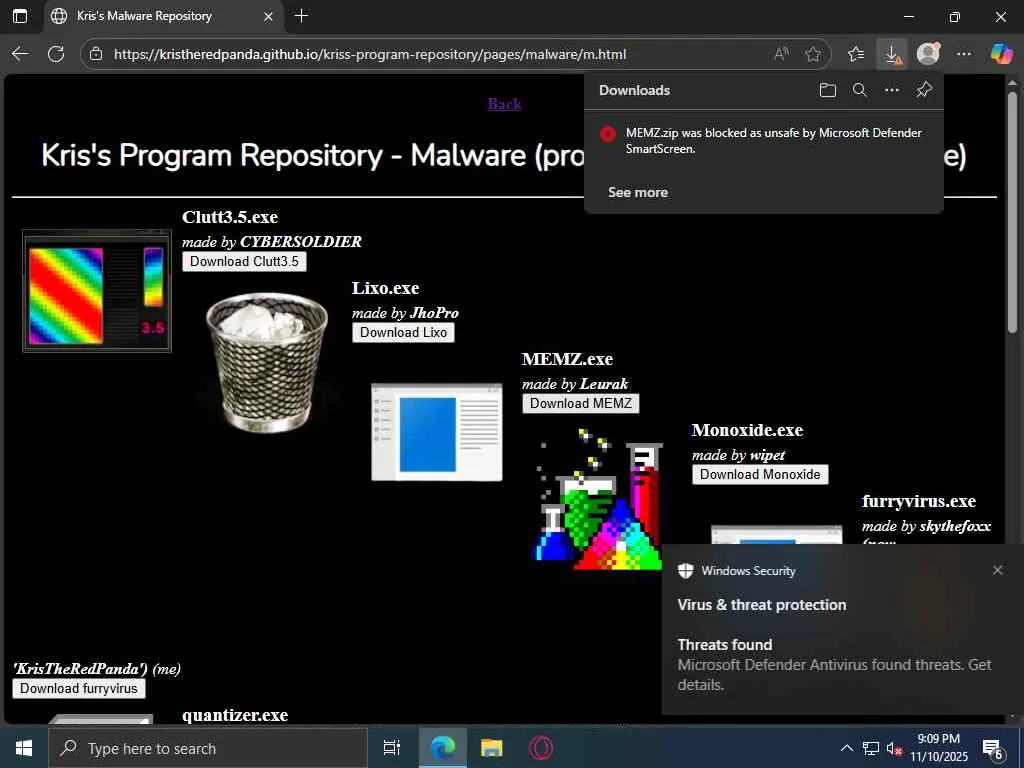Add page to favorites with star icon
Image resolution: width=1024 pixels, height=768 pixels.
click(x=812, y=54)
